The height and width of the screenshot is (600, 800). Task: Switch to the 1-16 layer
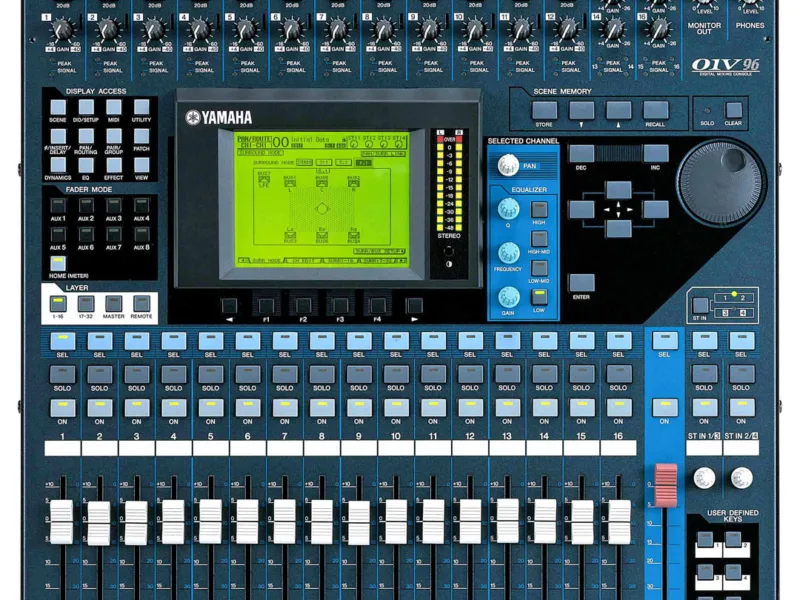click(58, 304)
